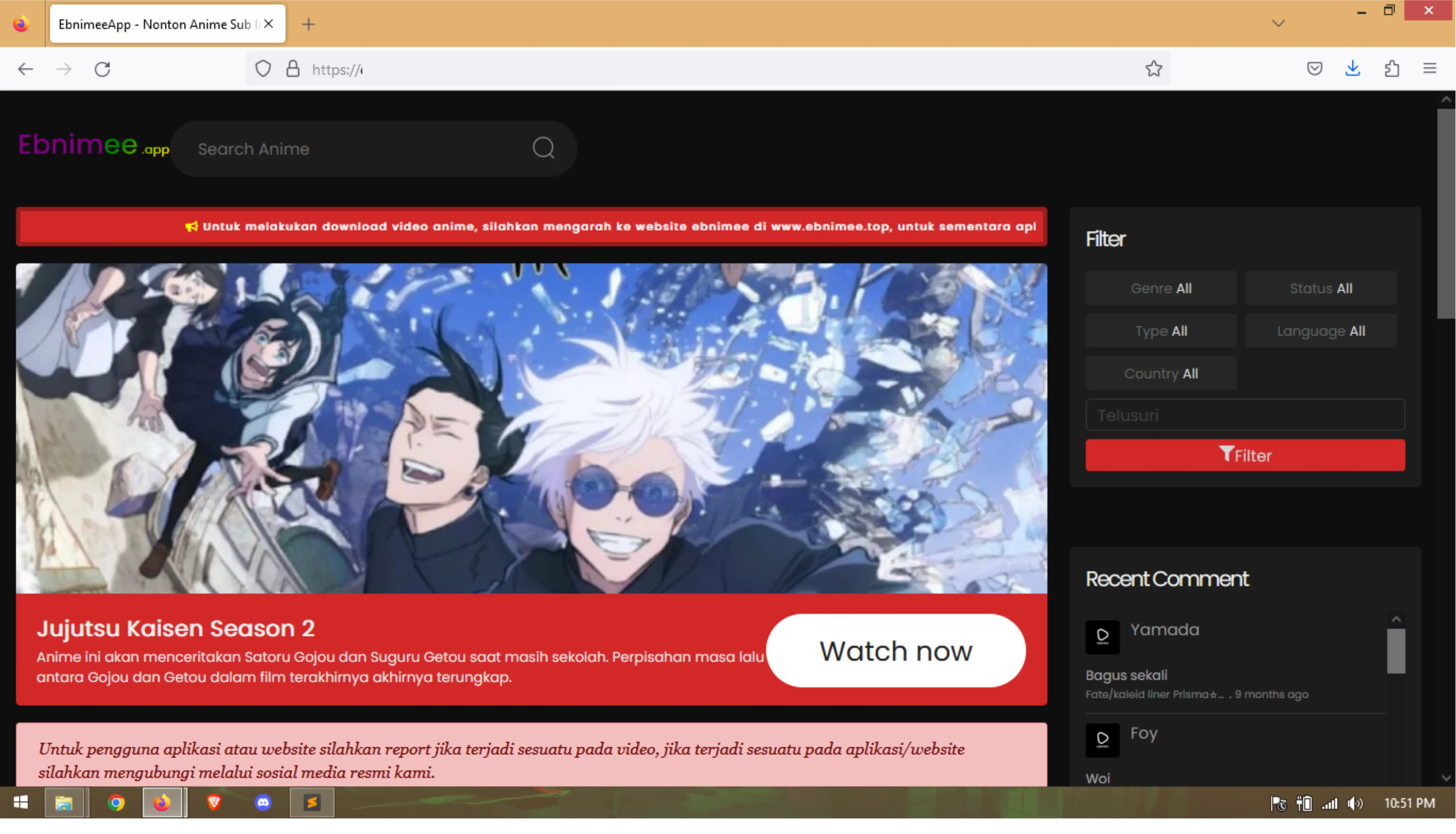
Task: Close the EbnimeeApp tab
Action: (x=269, y=24)
